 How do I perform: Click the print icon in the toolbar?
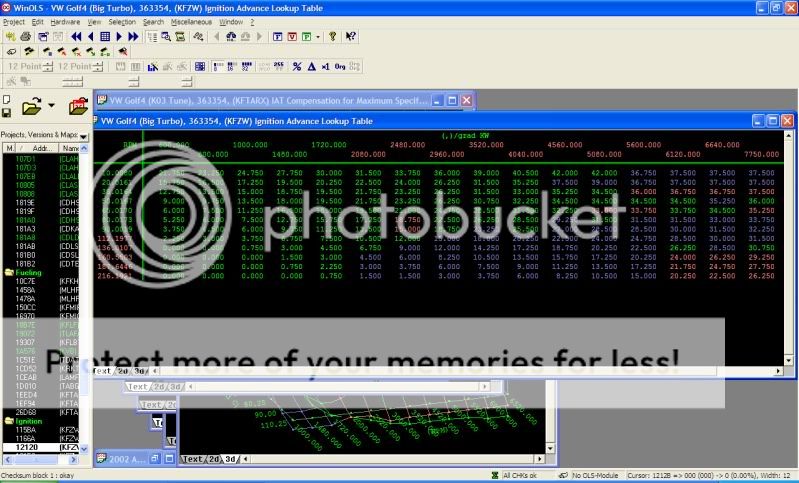click(25, 36)
